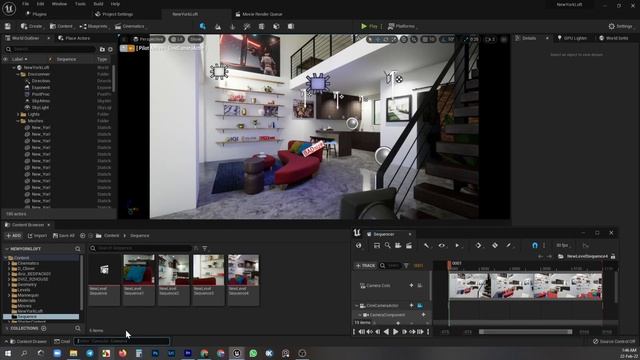
Task: Open the Content dropdown in toolbar
Action: point(62,26)
